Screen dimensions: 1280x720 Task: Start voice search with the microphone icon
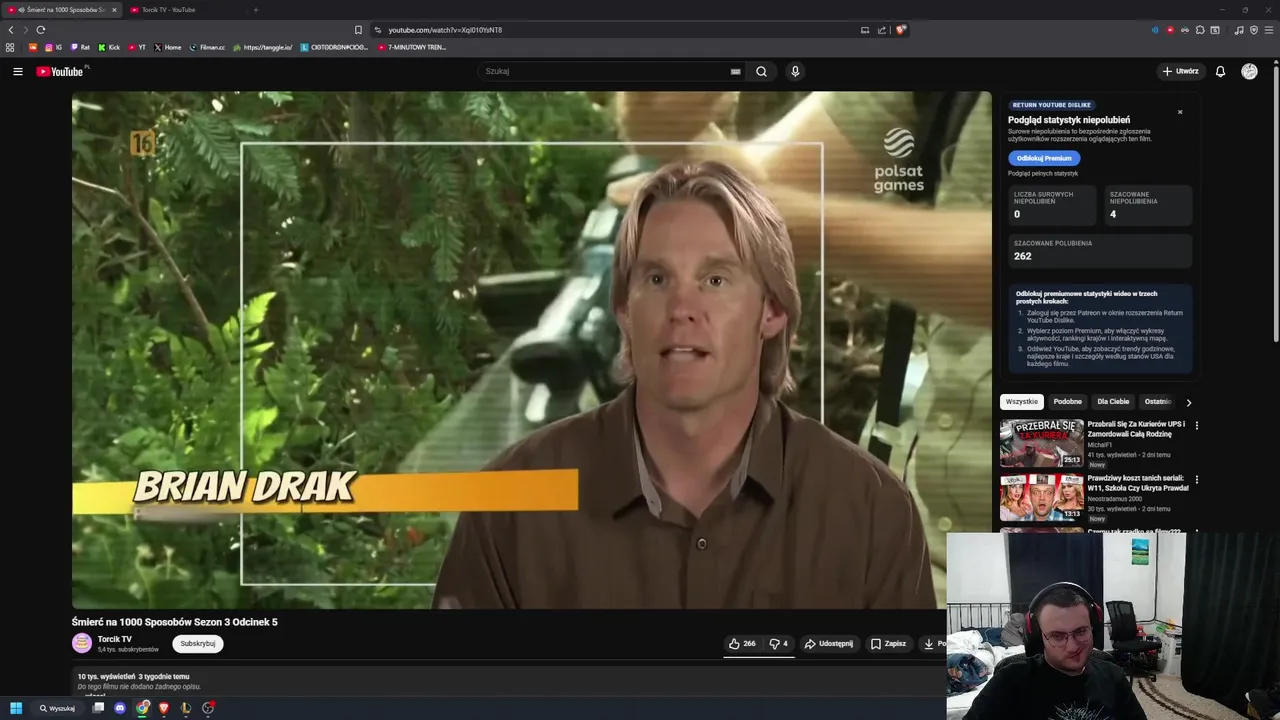pyautogui.click(x=795, y=71)
